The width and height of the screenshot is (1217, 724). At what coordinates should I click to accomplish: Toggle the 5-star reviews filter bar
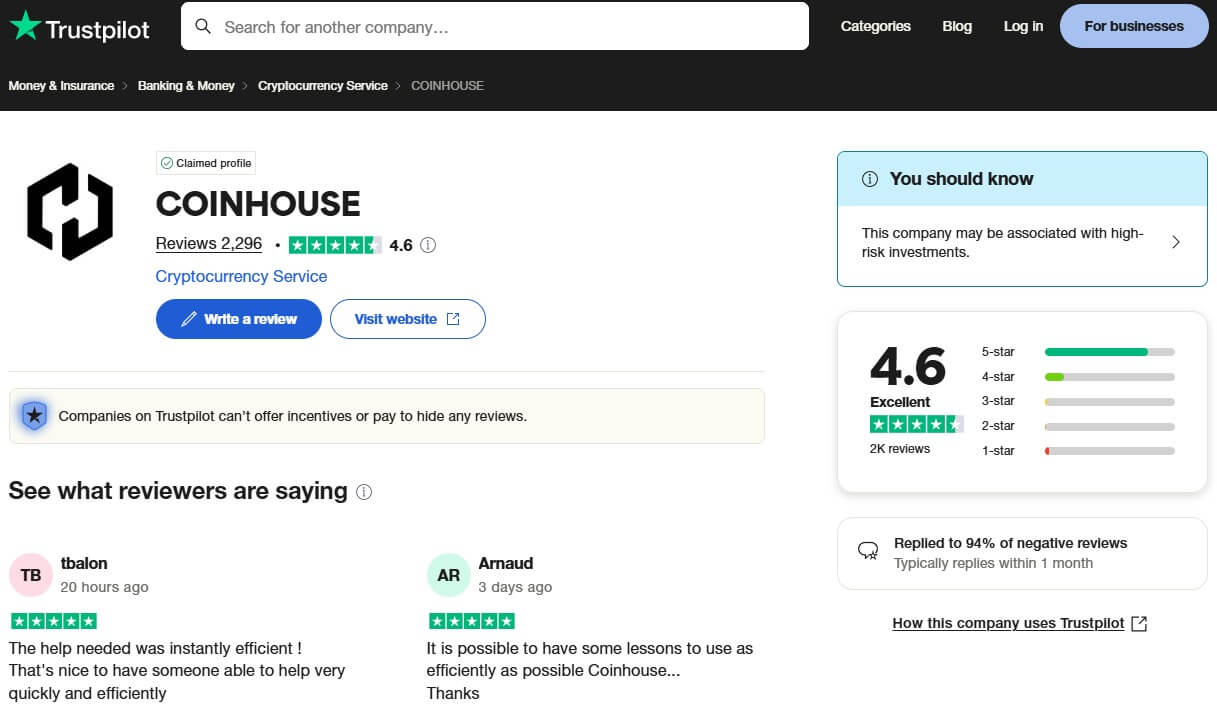pyautogui.click(x=1109, y=352)
